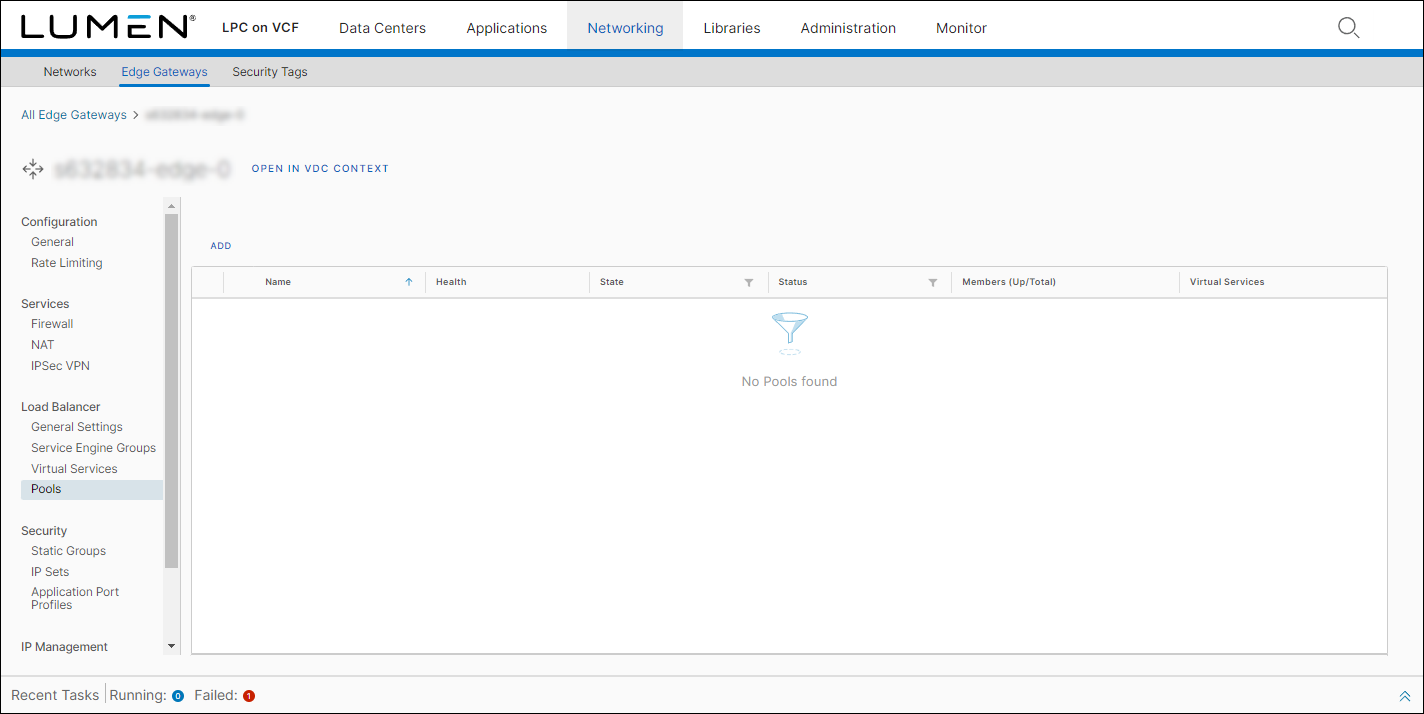Click the sidebar scrollbar thumb
This screenshot has height=714, width=1424.
[x=171, y=391]
